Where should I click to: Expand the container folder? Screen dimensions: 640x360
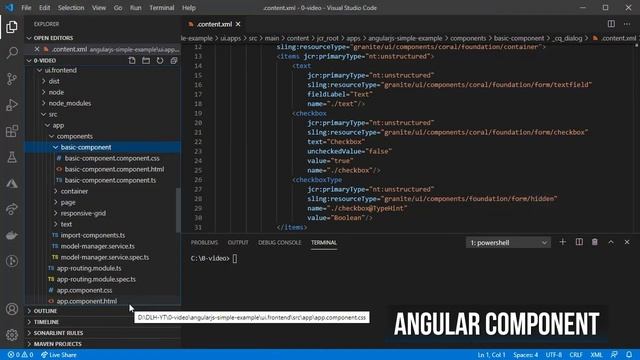pos(74,191)
